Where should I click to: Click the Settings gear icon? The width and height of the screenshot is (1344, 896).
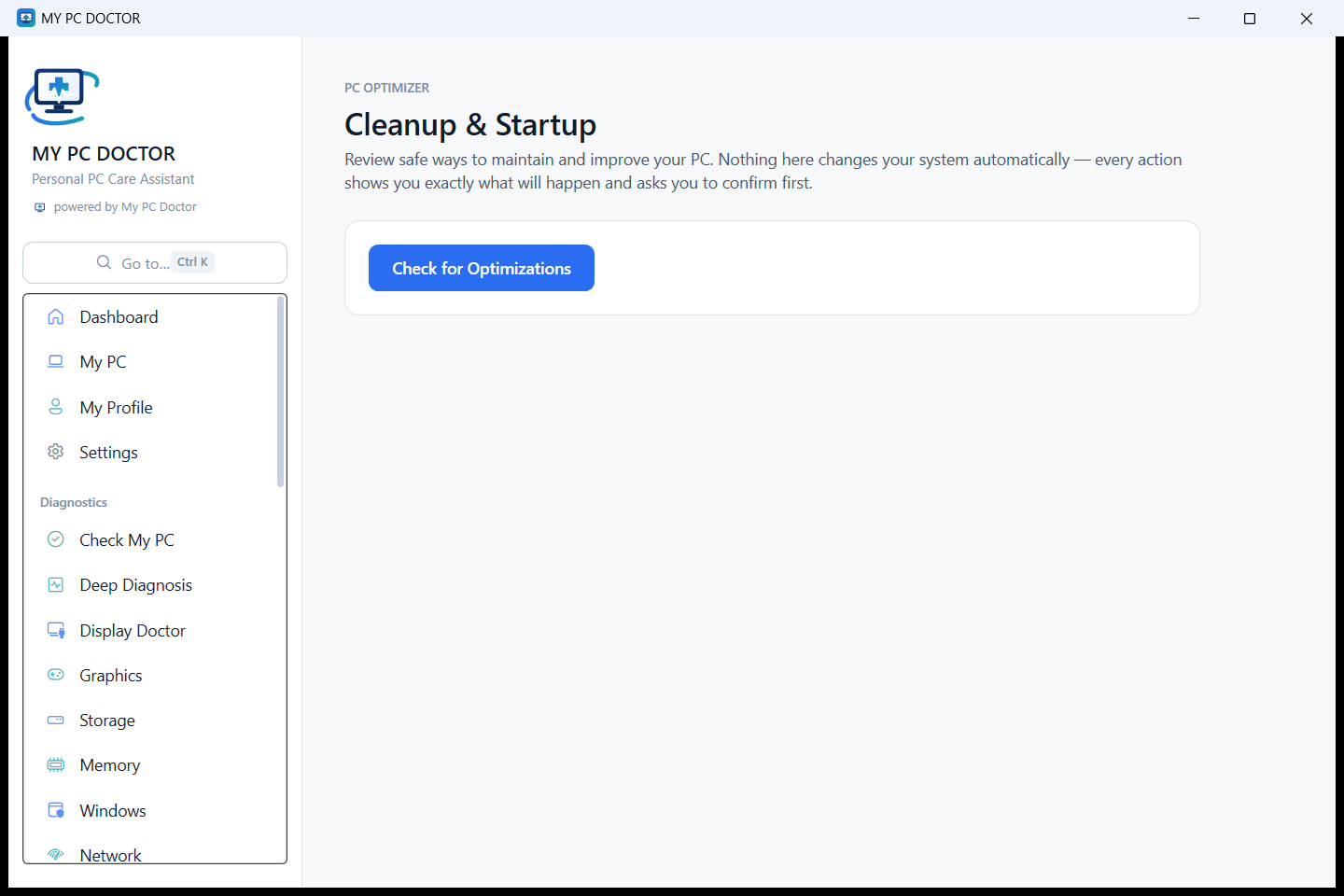[56, 452]
